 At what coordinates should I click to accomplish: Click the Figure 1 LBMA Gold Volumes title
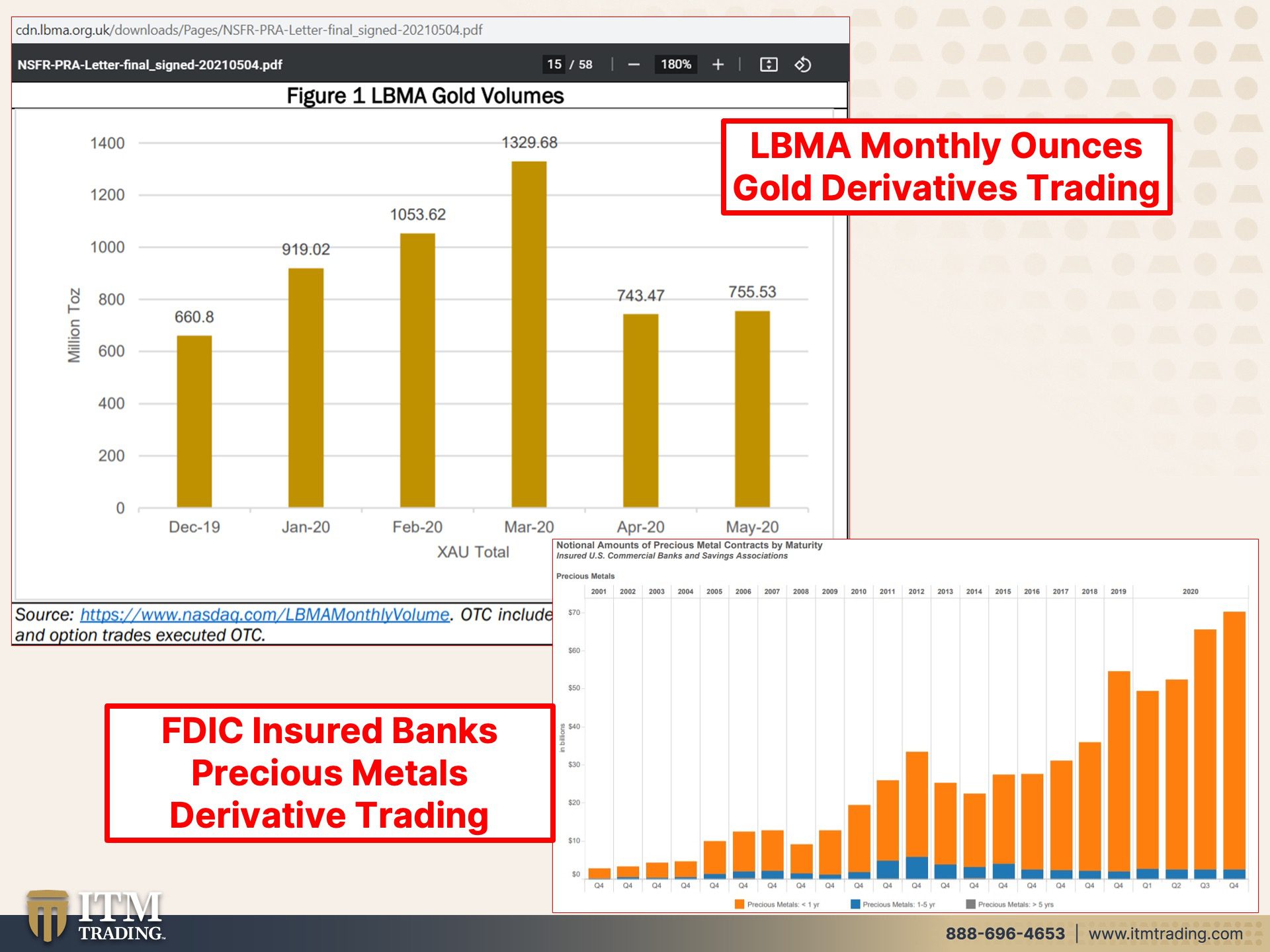425,96
